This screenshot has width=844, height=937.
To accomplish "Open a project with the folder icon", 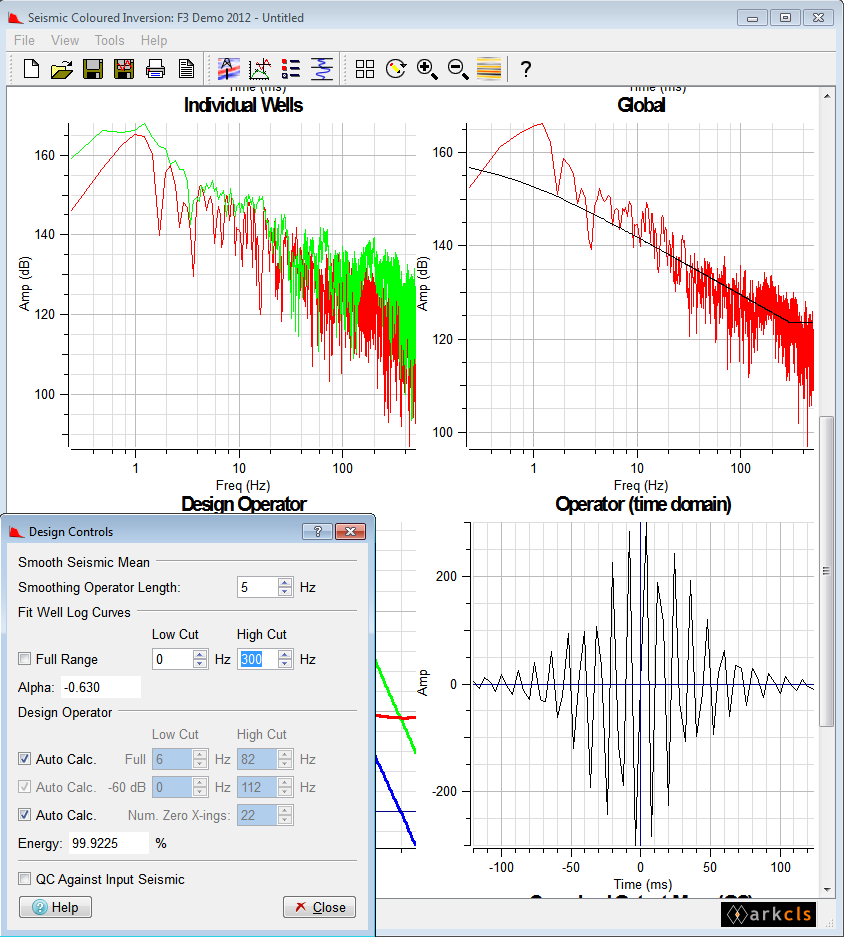I will pyautogui.click(x=62, y=69).
